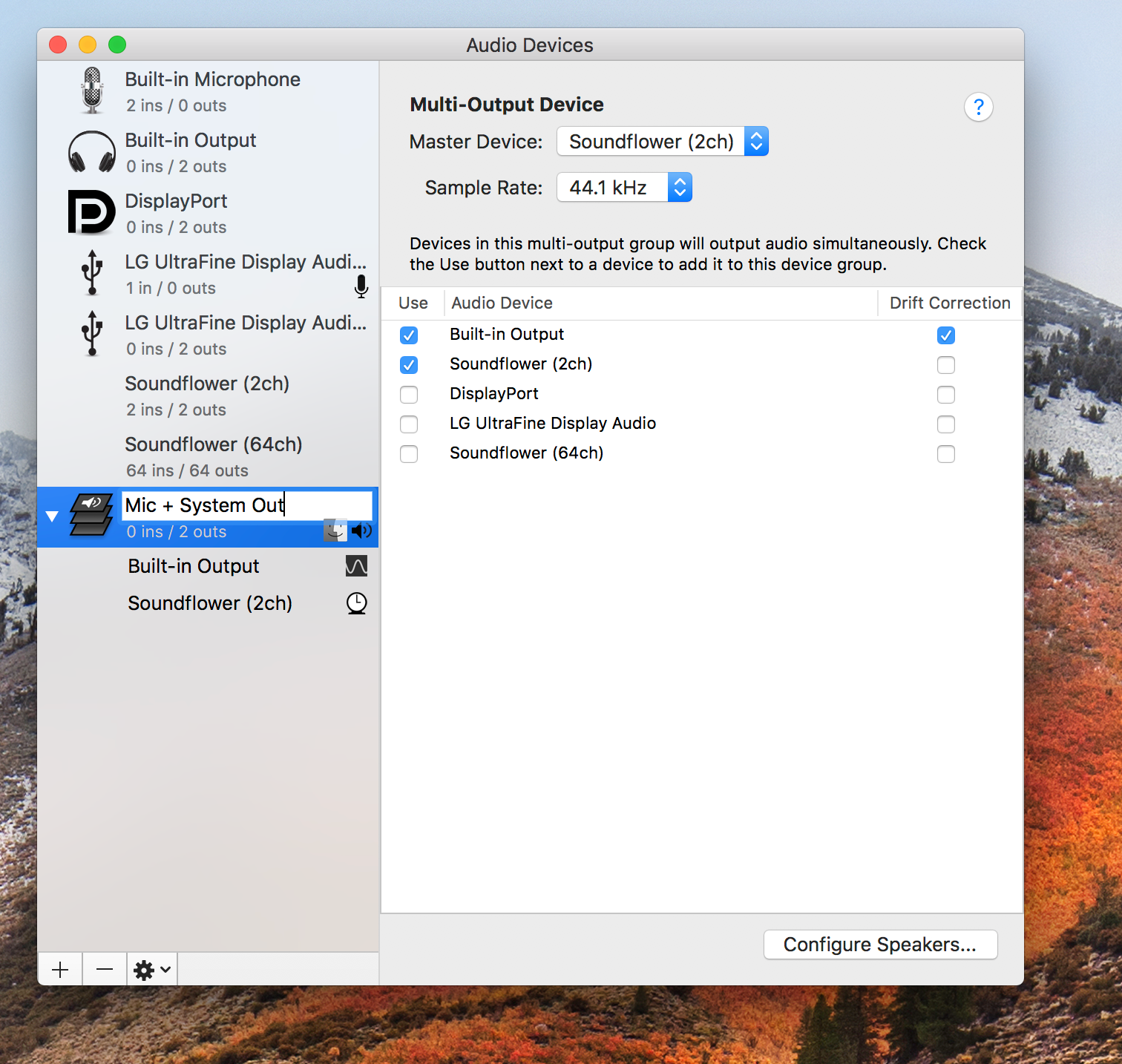Image resolution: width=1122 pixels, height=1064 pixels.
Task: Click the Multi-Output Device stacked icon
Action: pyautogui.click(x=92, y=515)
